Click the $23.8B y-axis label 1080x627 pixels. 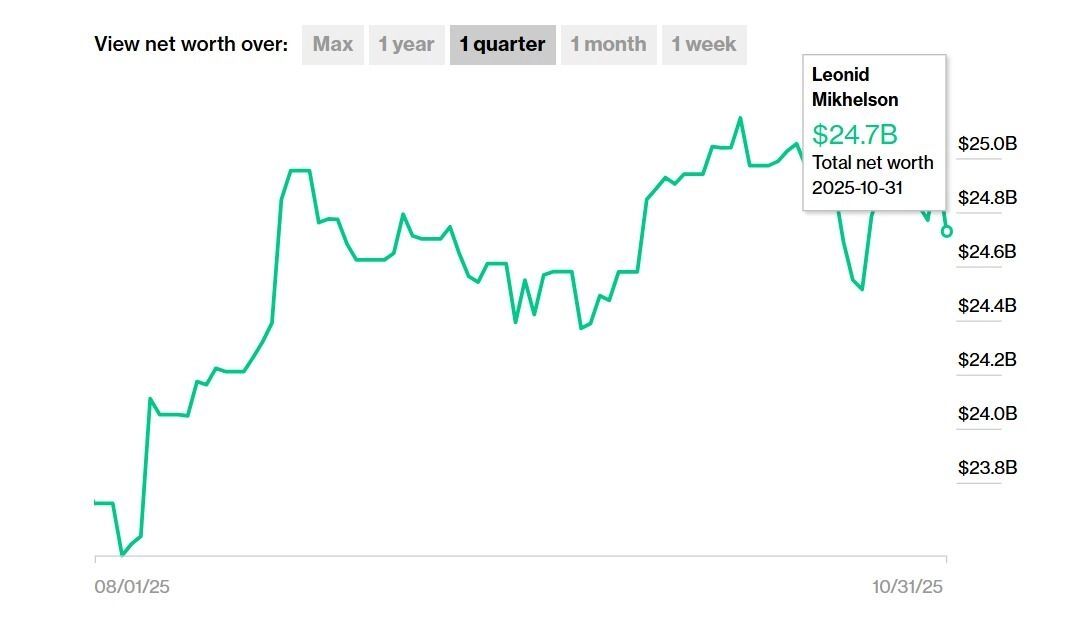pos(986,468)
